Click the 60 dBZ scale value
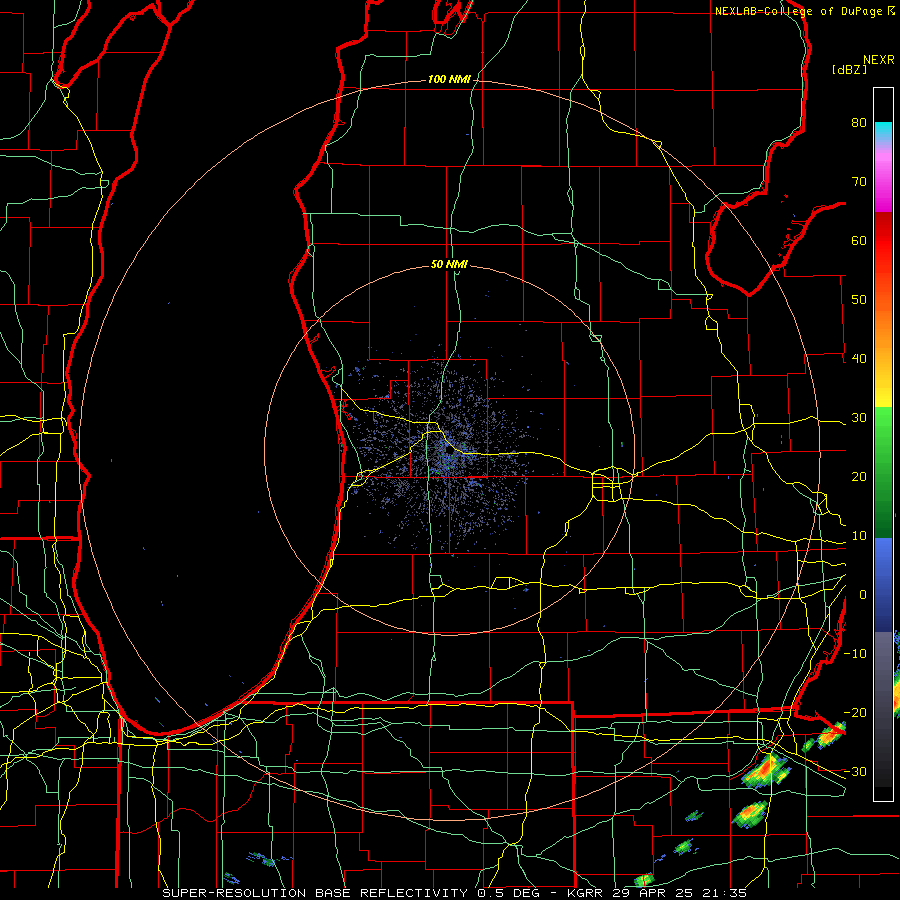This screenshot has height=900, width=900. click(859, 240)
